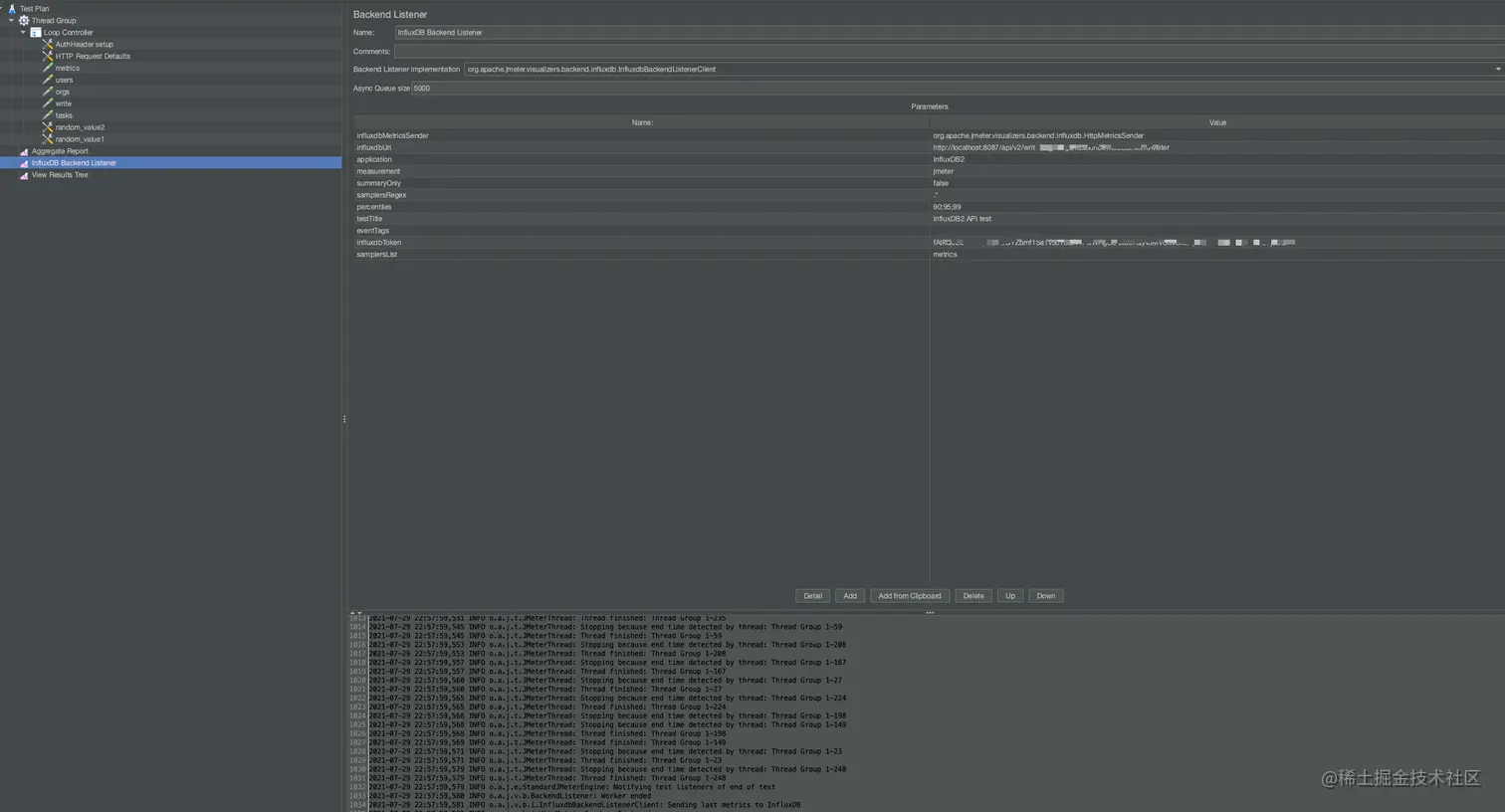Viewport: 1505px width, 812px height.
Task: Select the samplersList parameter name cell
Action: pos(642,255)
